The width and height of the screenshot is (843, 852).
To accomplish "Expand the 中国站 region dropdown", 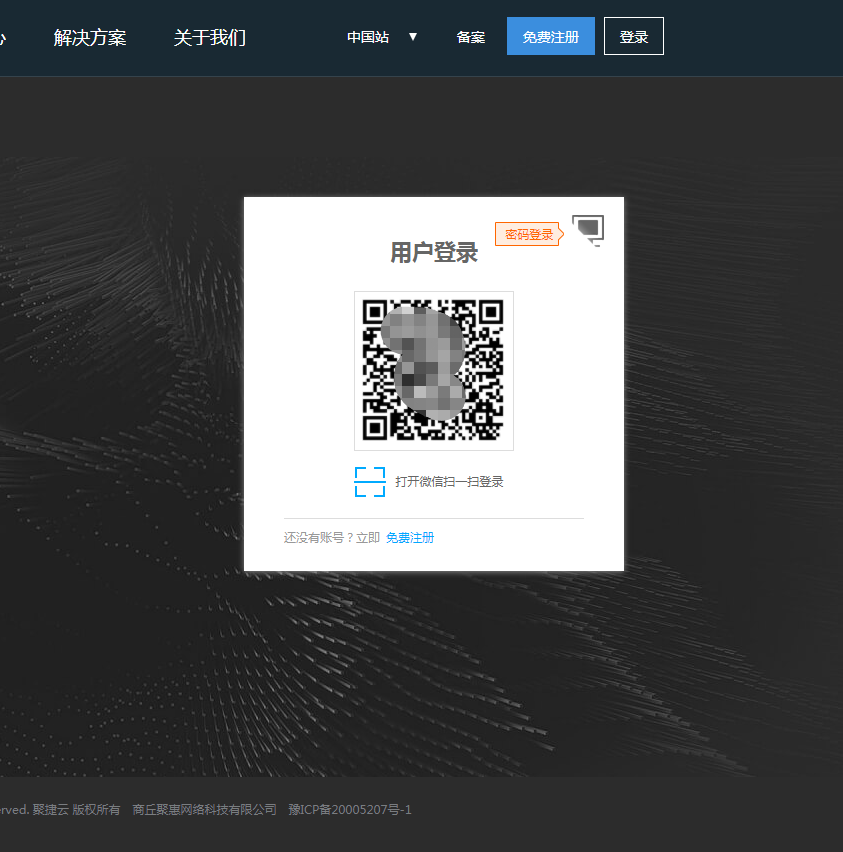I will click(x=368, y=37).
